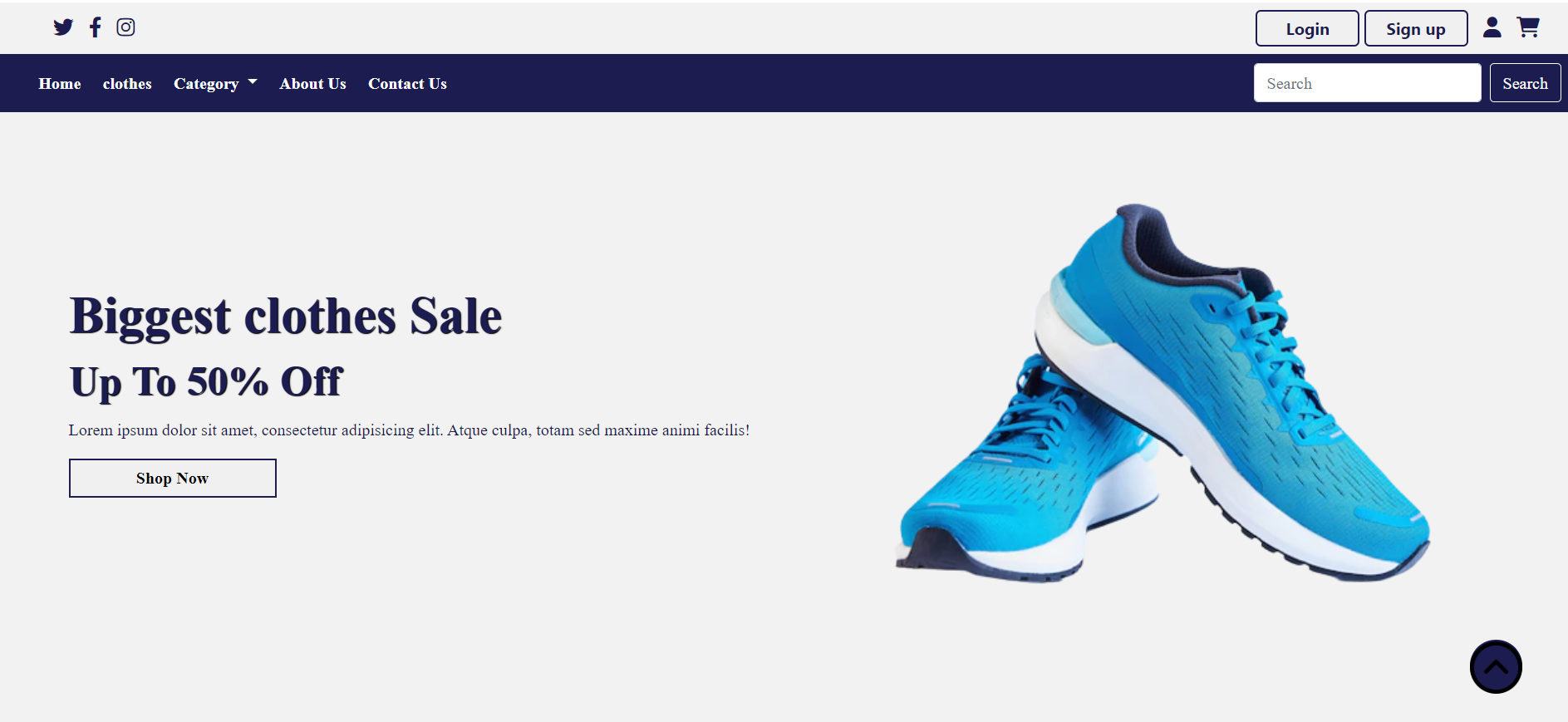The height and width of the screenshot is (722, 1568).
Task: Go to the Home page
Action: [x=60, y=84]
